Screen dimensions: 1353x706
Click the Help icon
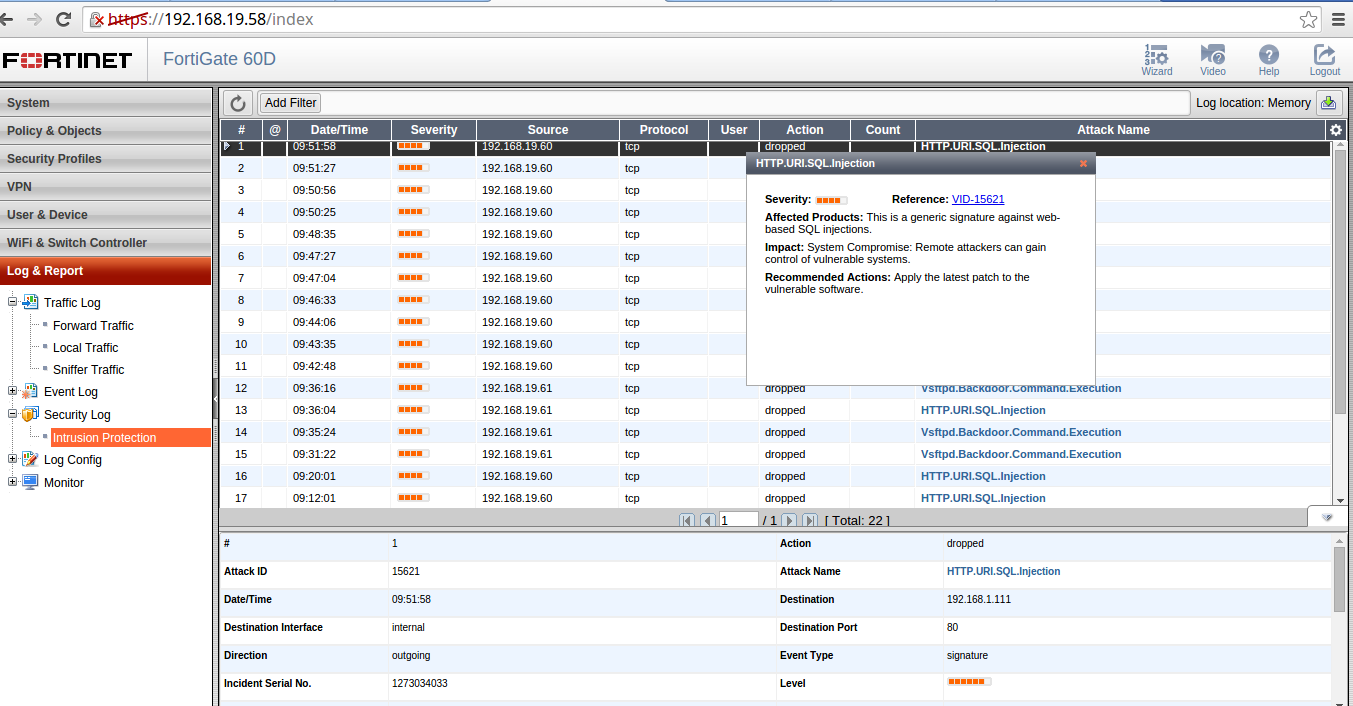click(1268, 58)
